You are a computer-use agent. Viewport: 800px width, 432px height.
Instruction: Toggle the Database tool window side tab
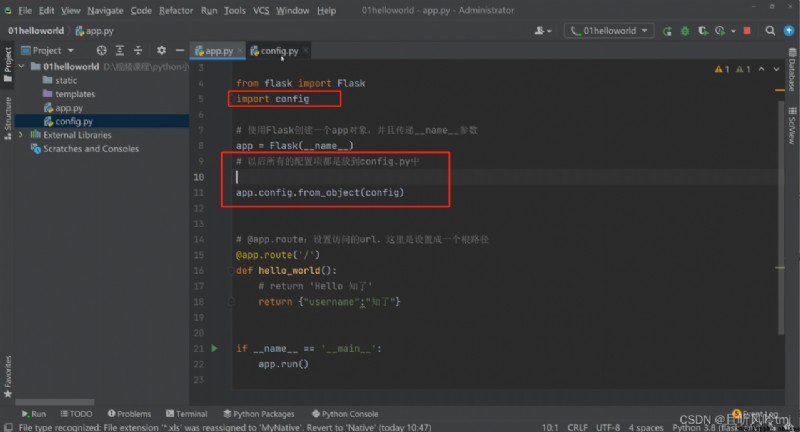tap(792, 70)
